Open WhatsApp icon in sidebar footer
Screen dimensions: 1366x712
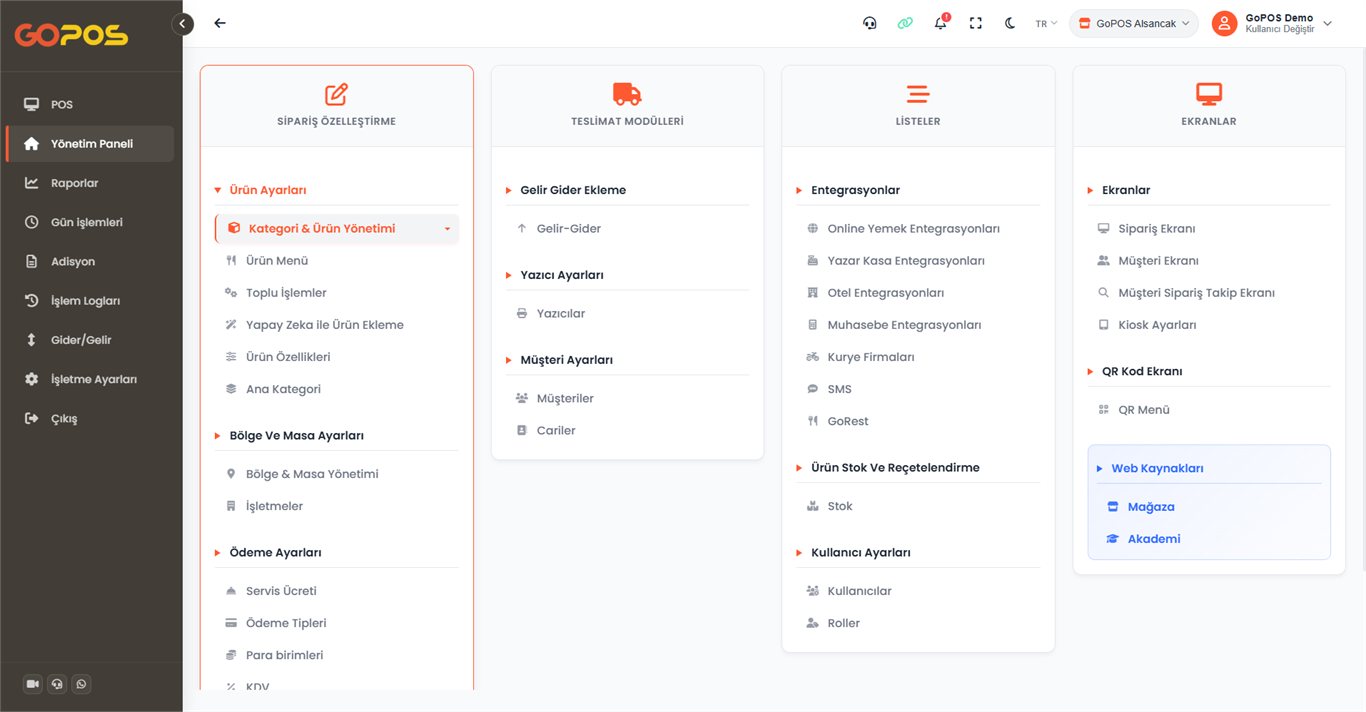(x=81, y=684)
